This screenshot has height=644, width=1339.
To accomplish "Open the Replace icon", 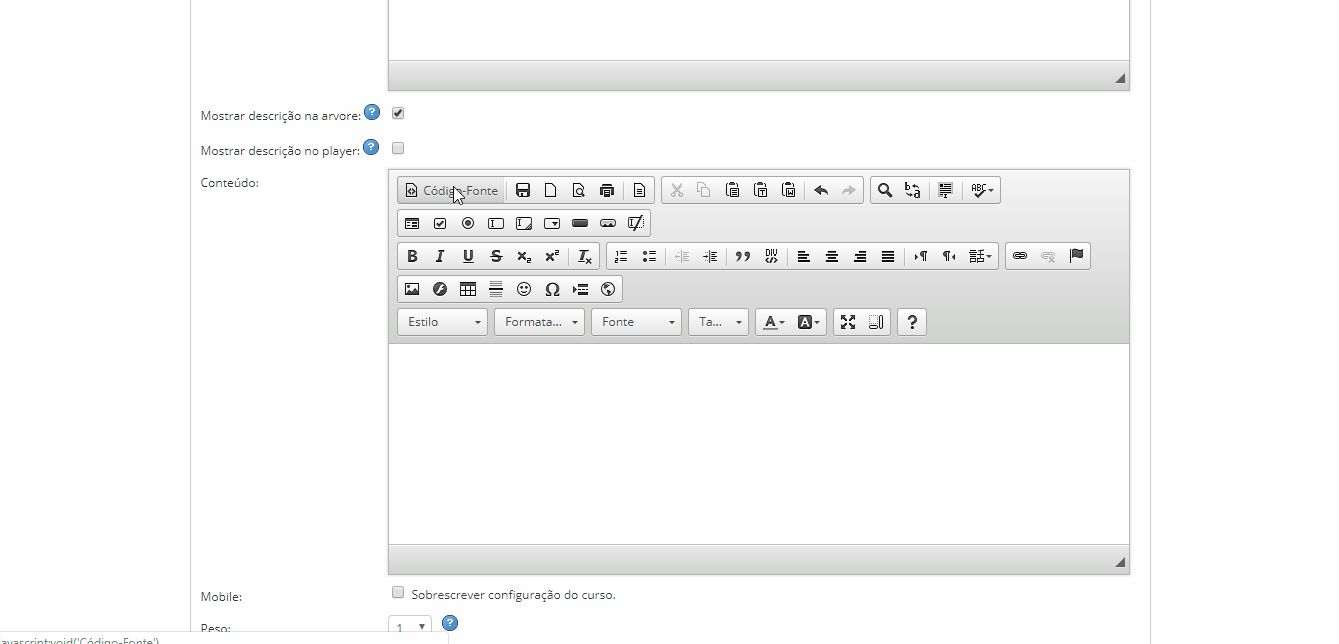I will [913, 190].
